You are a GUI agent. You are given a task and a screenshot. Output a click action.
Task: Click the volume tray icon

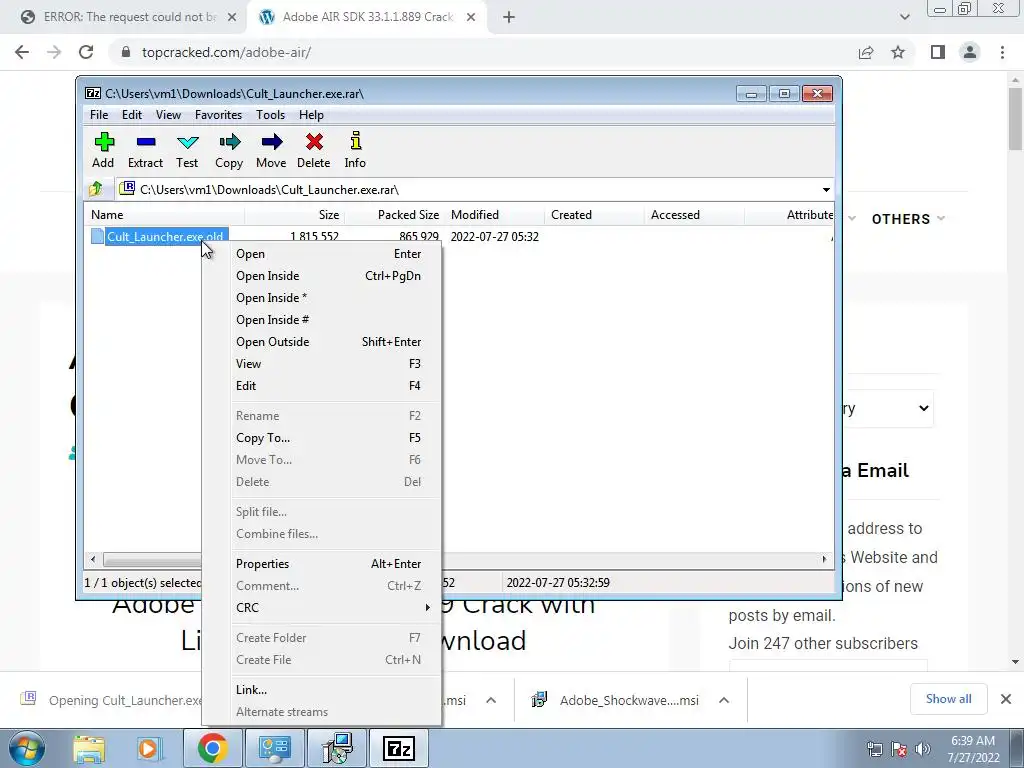point(923,749)
